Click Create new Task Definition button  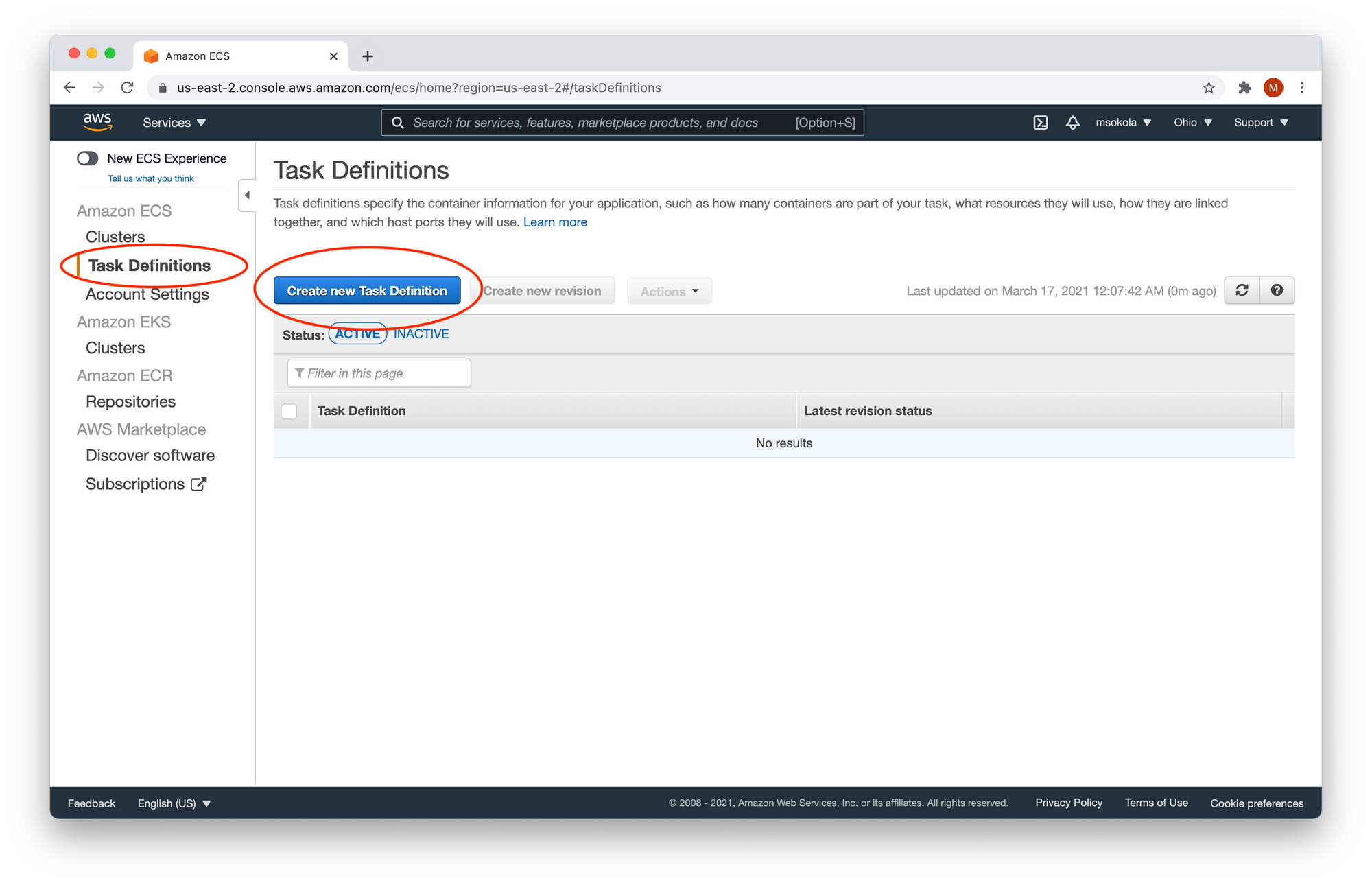click(367, 291)
